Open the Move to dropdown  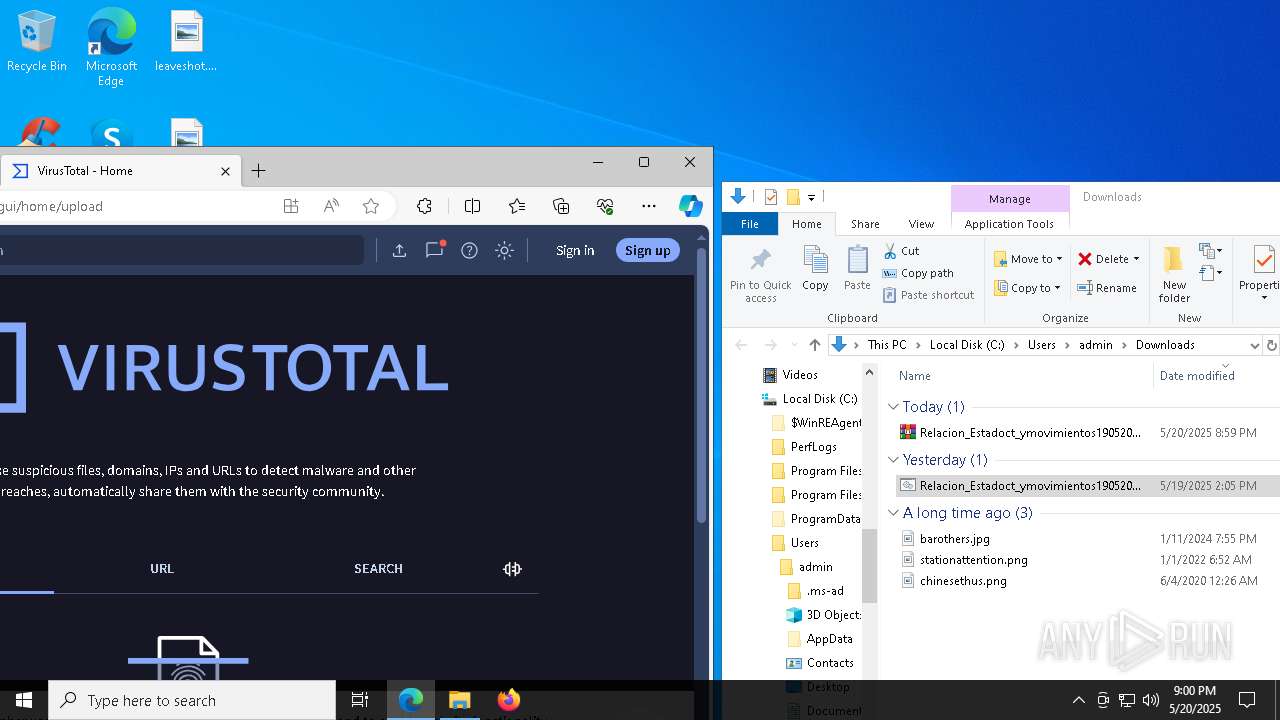coord(1028,259)
